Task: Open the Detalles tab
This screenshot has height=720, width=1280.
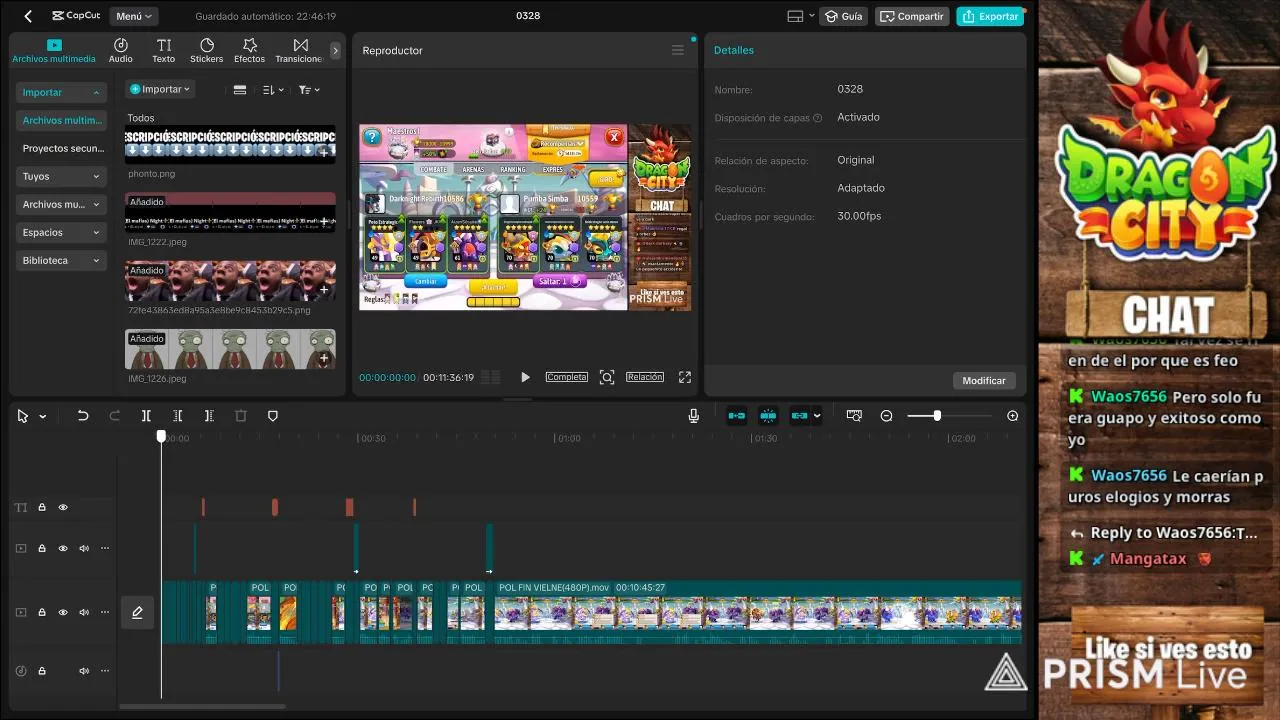Action: [x=734, y=50]
